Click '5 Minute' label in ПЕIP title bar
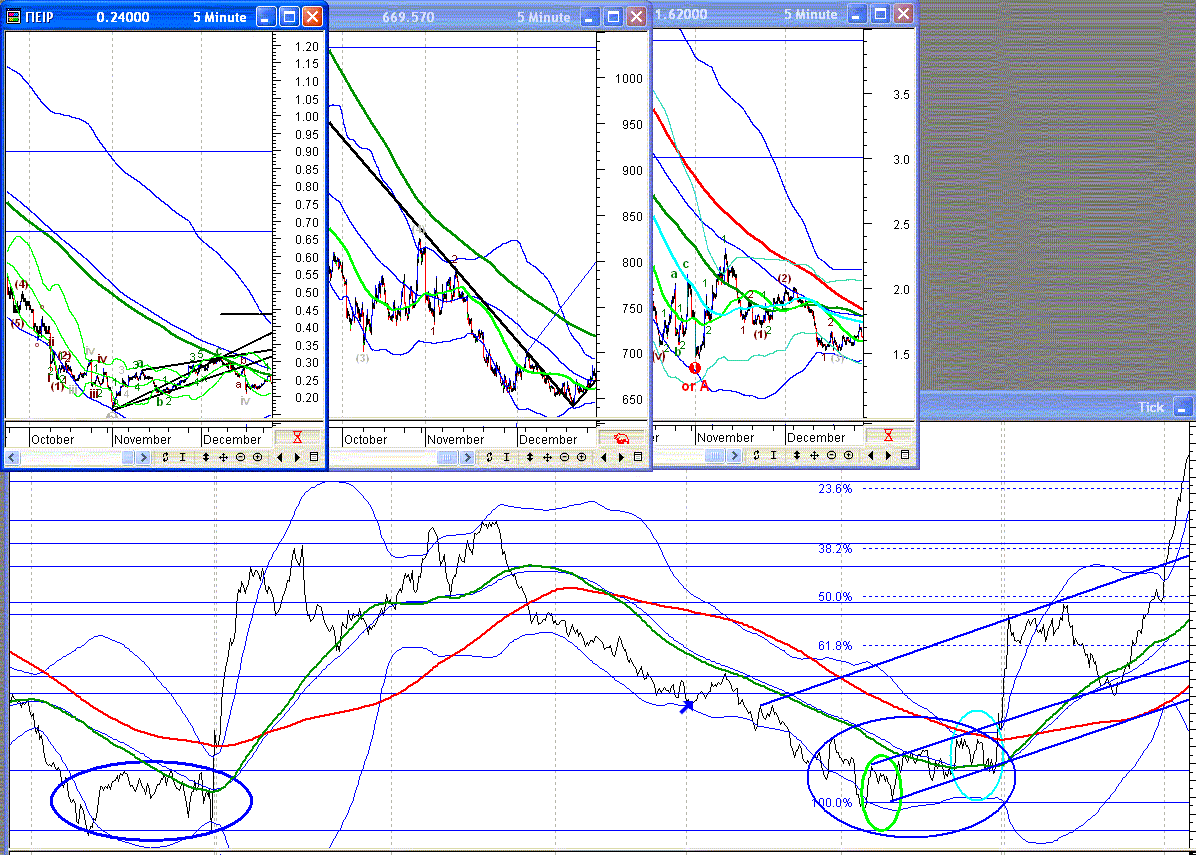 tap(220, 17)
